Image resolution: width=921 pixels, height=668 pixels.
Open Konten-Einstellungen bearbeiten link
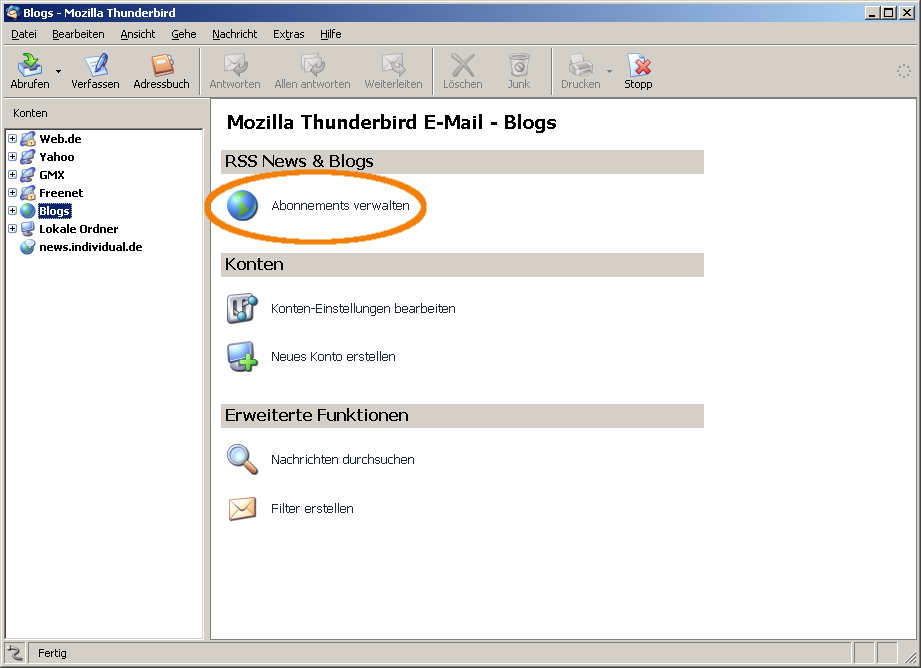(363, 308)
